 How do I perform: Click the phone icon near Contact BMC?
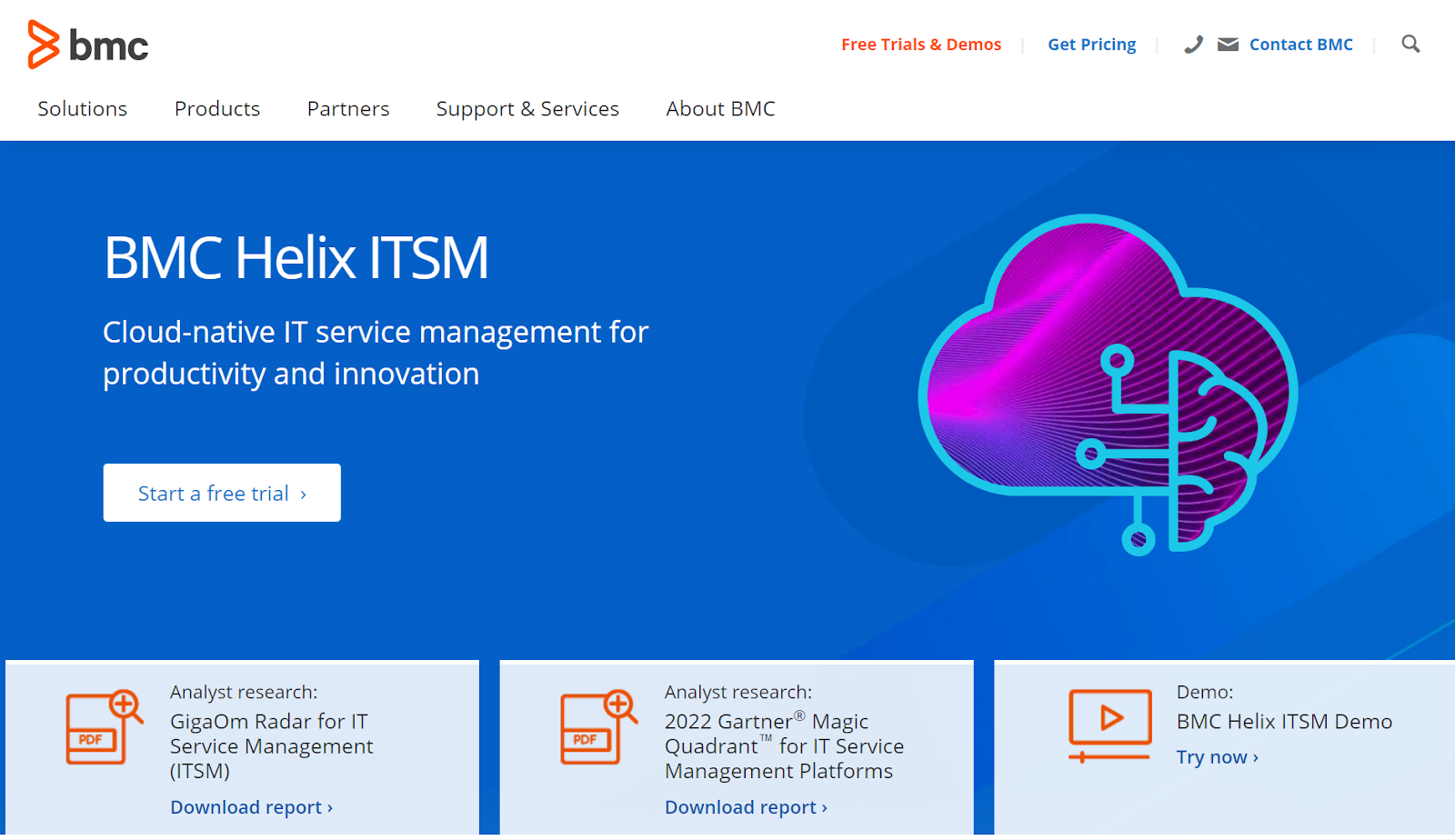point(1192,44)
